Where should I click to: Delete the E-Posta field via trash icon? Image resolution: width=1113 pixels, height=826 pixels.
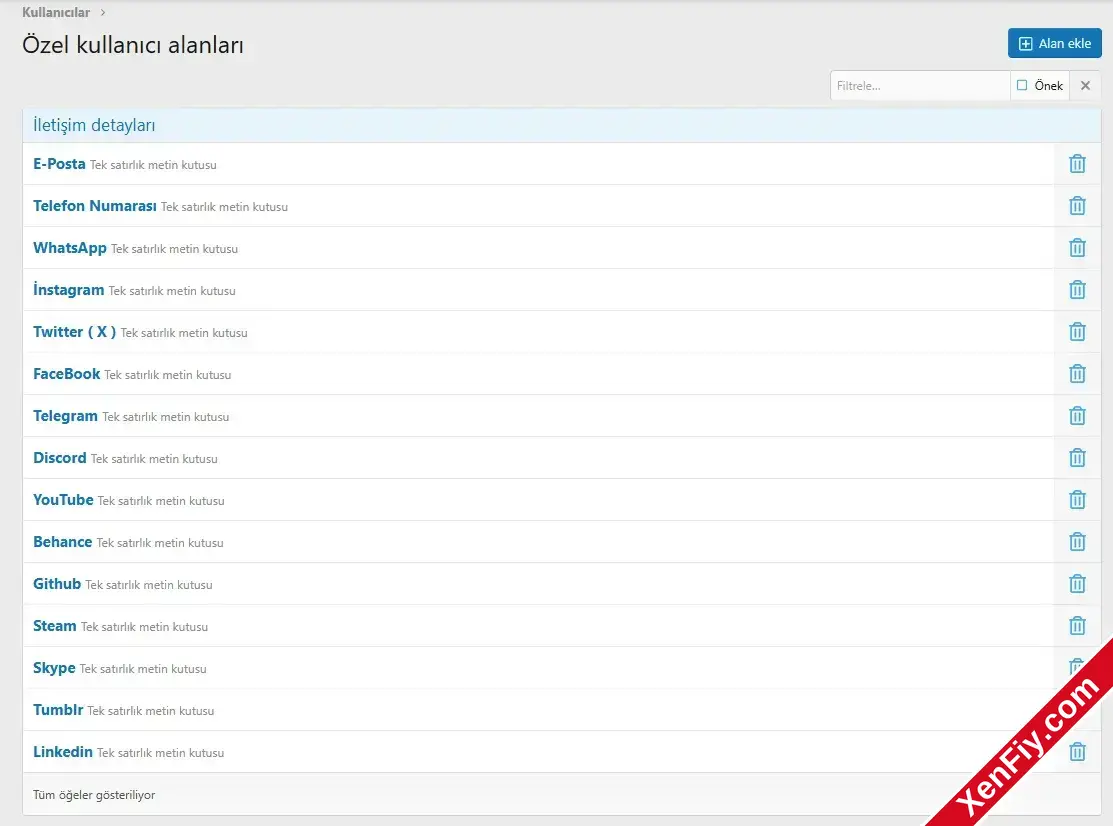point(1077,164)
